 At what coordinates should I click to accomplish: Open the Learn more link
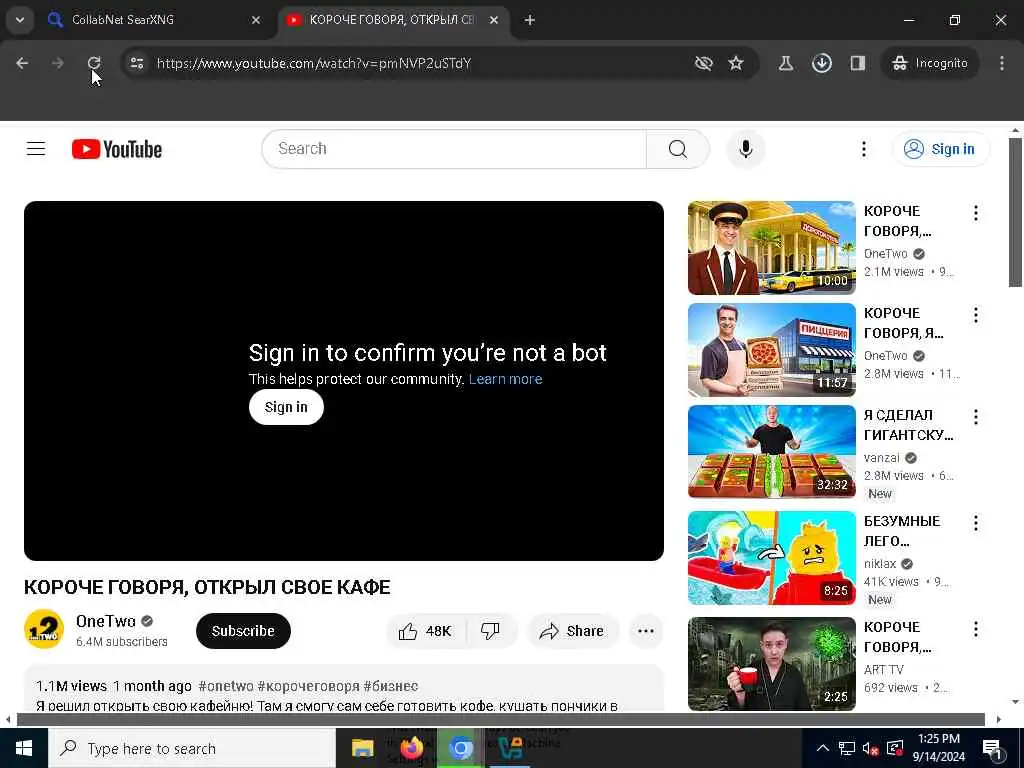(x=505, y=379)
